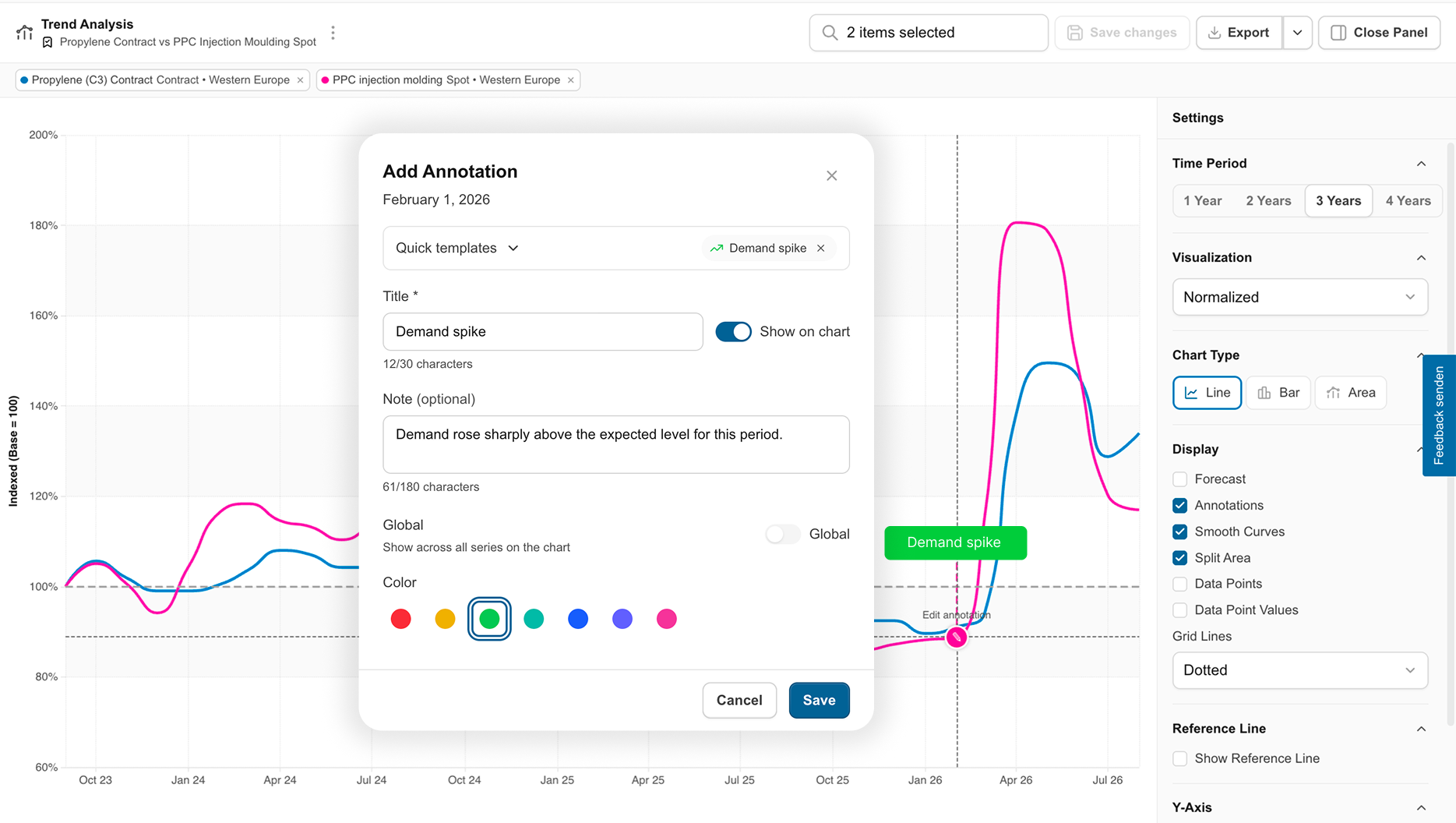The image size is (1456, 823).
Task: Collapse the Reference Line section
Action: [x=1421, y=729]
